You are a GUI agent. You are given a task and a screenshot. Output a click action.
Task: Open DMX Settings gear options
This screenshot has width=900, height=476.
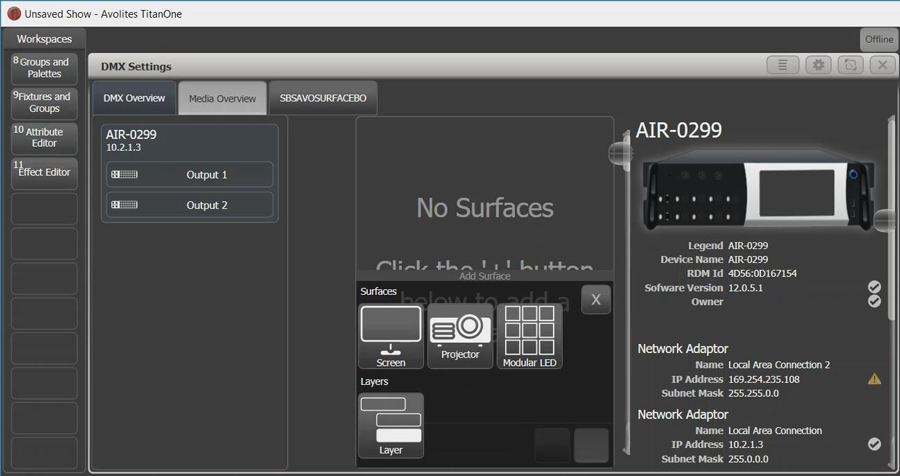point(818,65)
